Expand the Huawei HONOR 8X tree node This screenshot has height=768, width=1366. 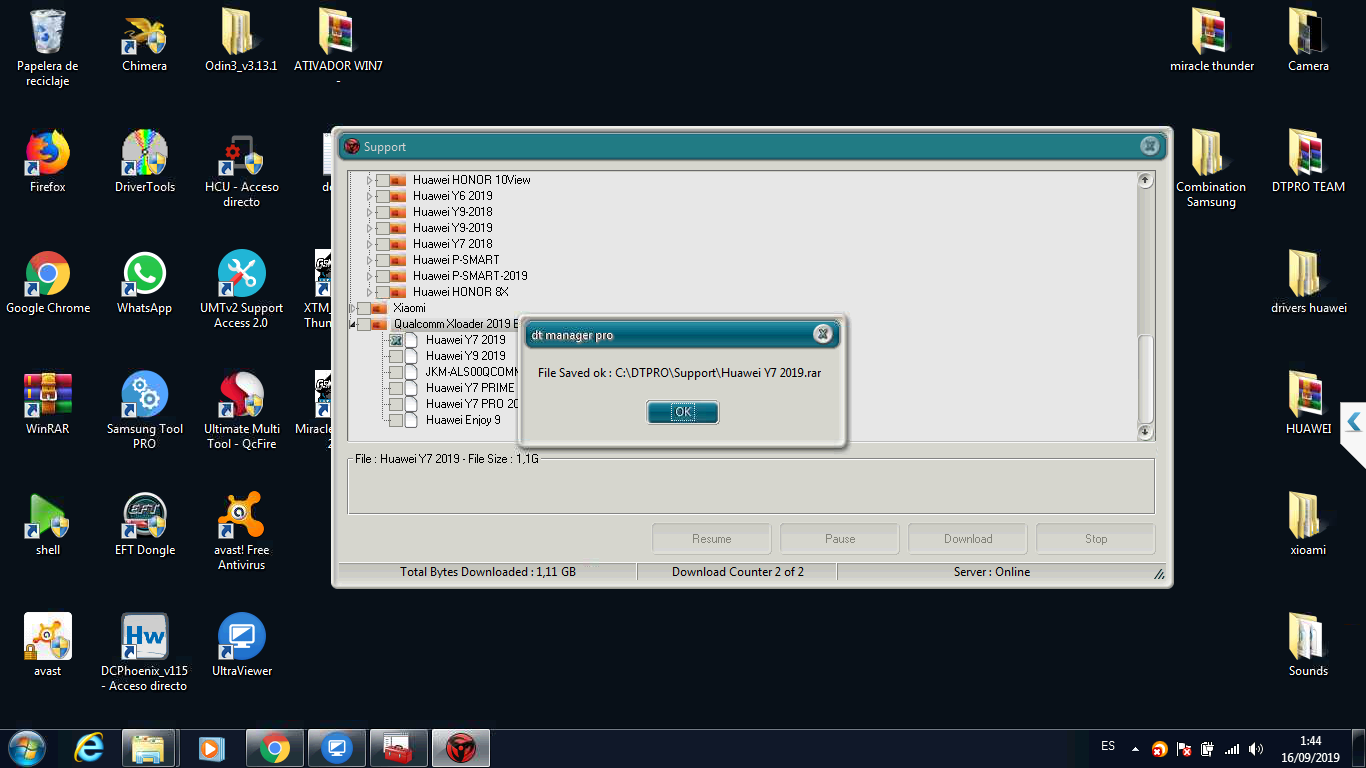click(x=370, y=292)
